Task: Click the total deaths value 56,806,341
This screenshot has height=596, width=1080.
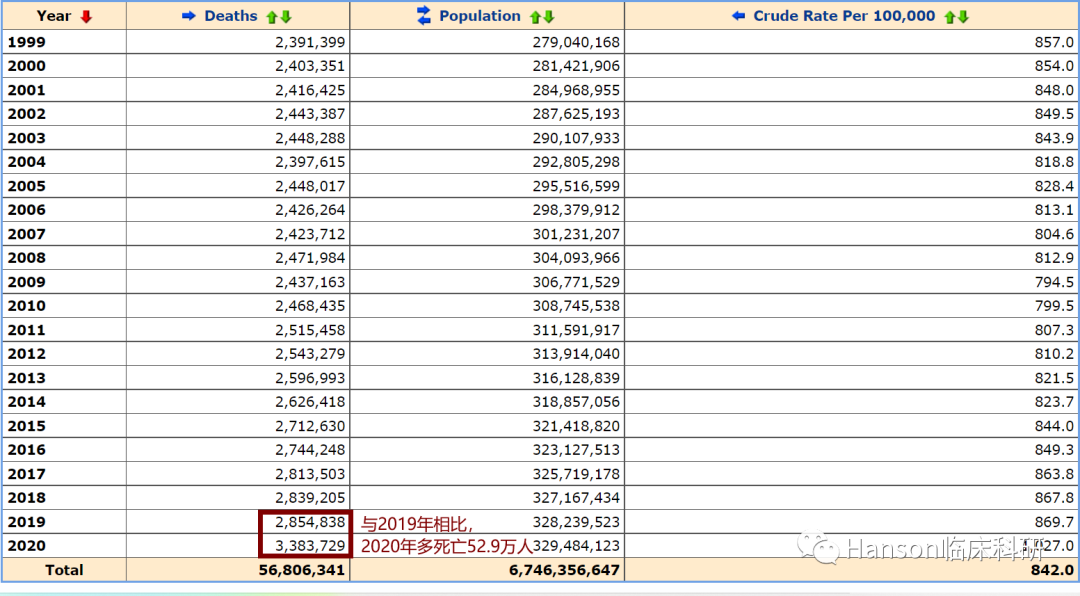Action: pyautogui.click(x=301, y=570)
